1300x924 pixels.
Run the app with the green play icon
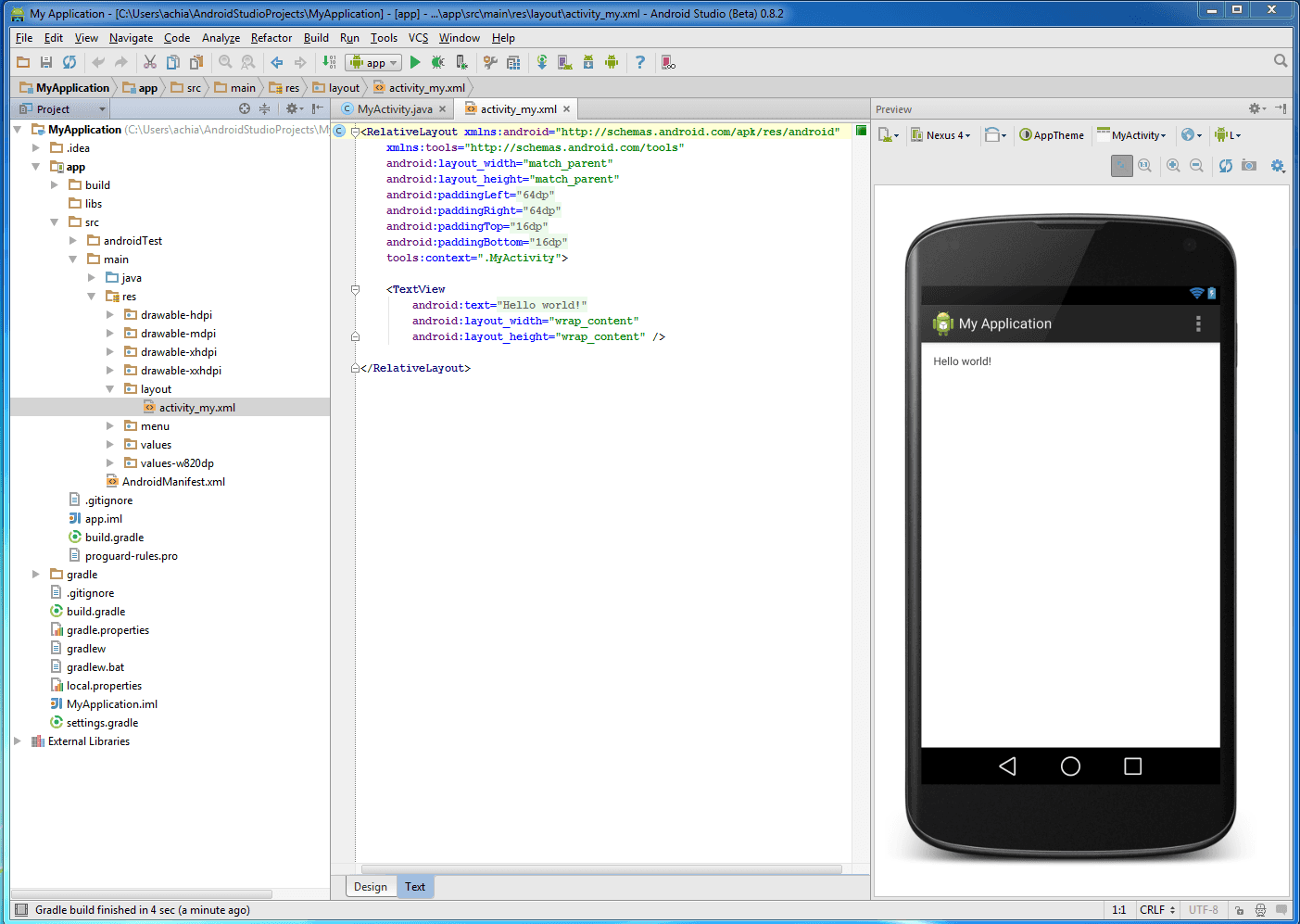tap(415, 62)
